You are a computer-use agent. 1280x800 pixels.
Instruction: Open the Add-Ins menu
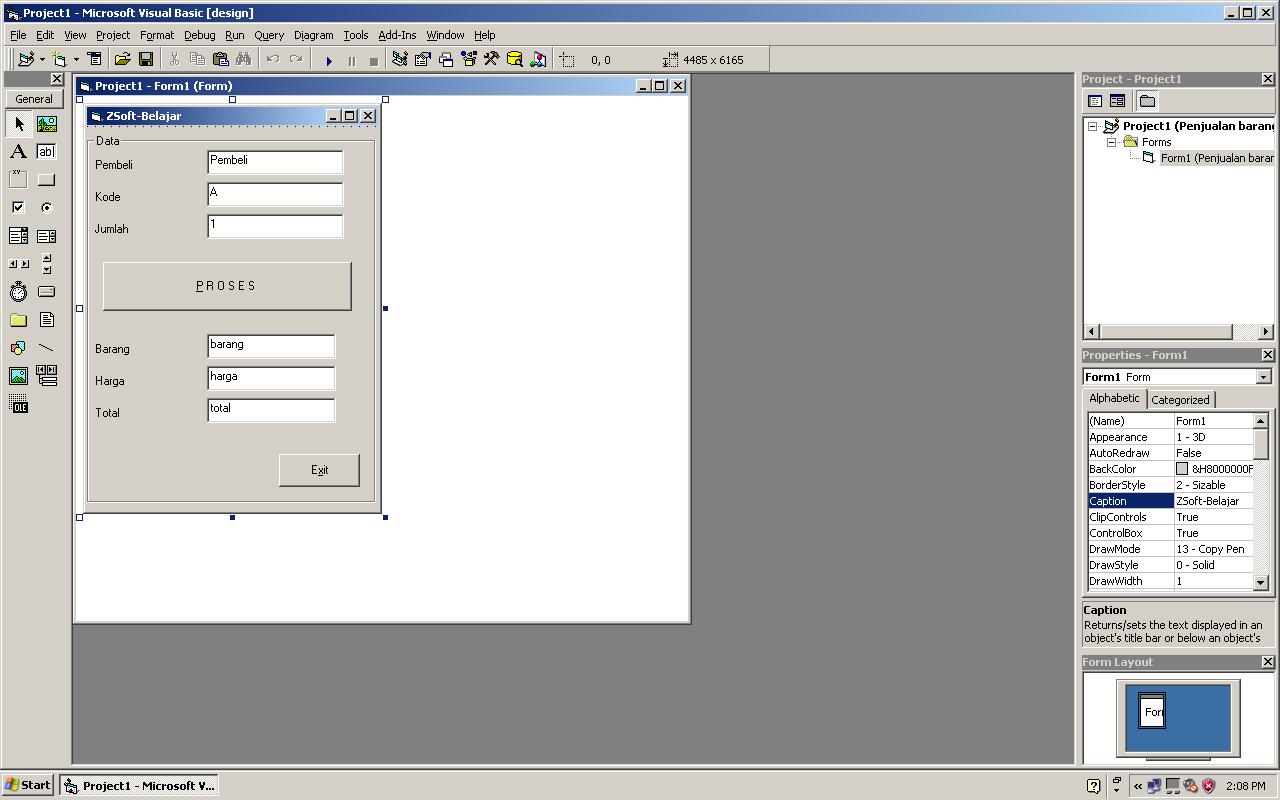click(x=397, y=35)
